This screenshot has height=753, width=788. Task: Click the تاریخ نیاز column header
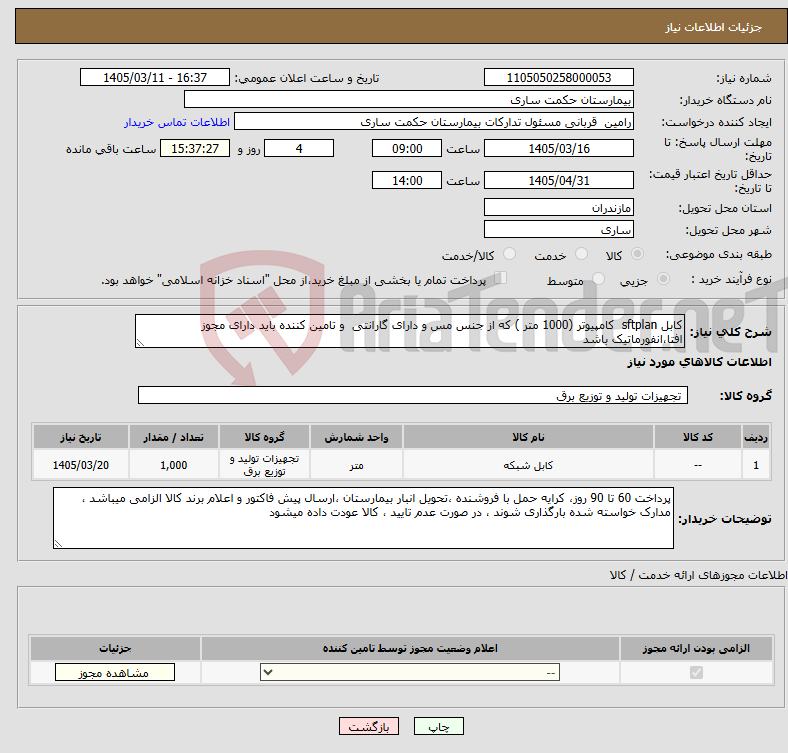pyautogui.click(x=80, y=437)
